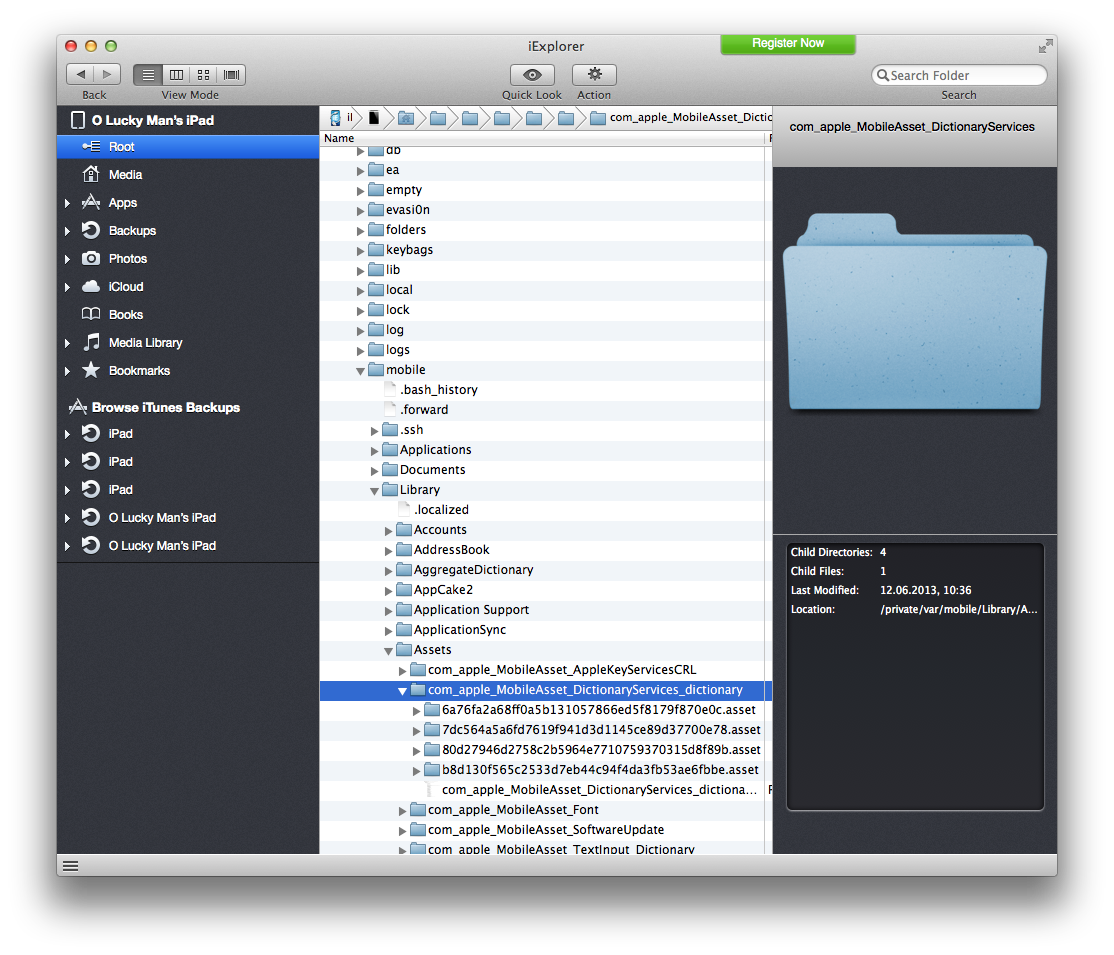The width and height of the screenshot is (1114, 955).
Task: Switch to icon grid view mode
Action: pyautogui.click(x=203, y=75)
